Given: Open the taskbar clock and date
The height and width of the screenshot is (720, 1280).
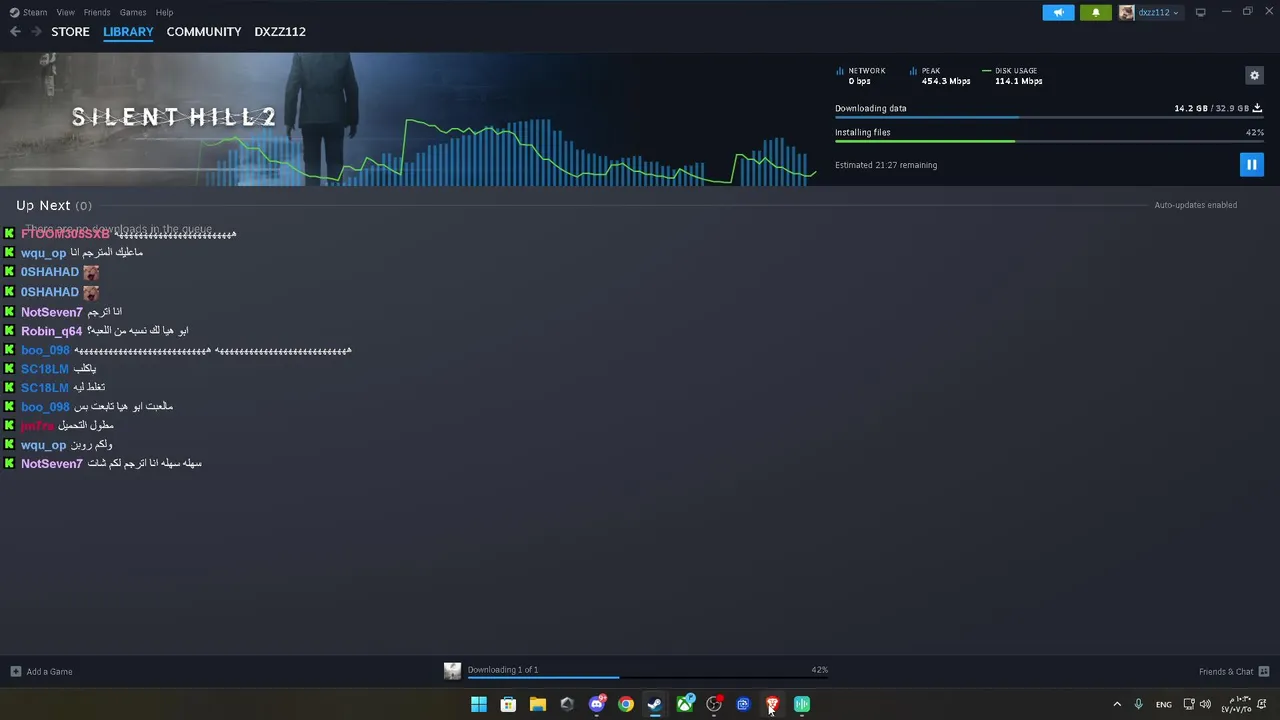Looking at the screenshot, I should [1237, 704].
